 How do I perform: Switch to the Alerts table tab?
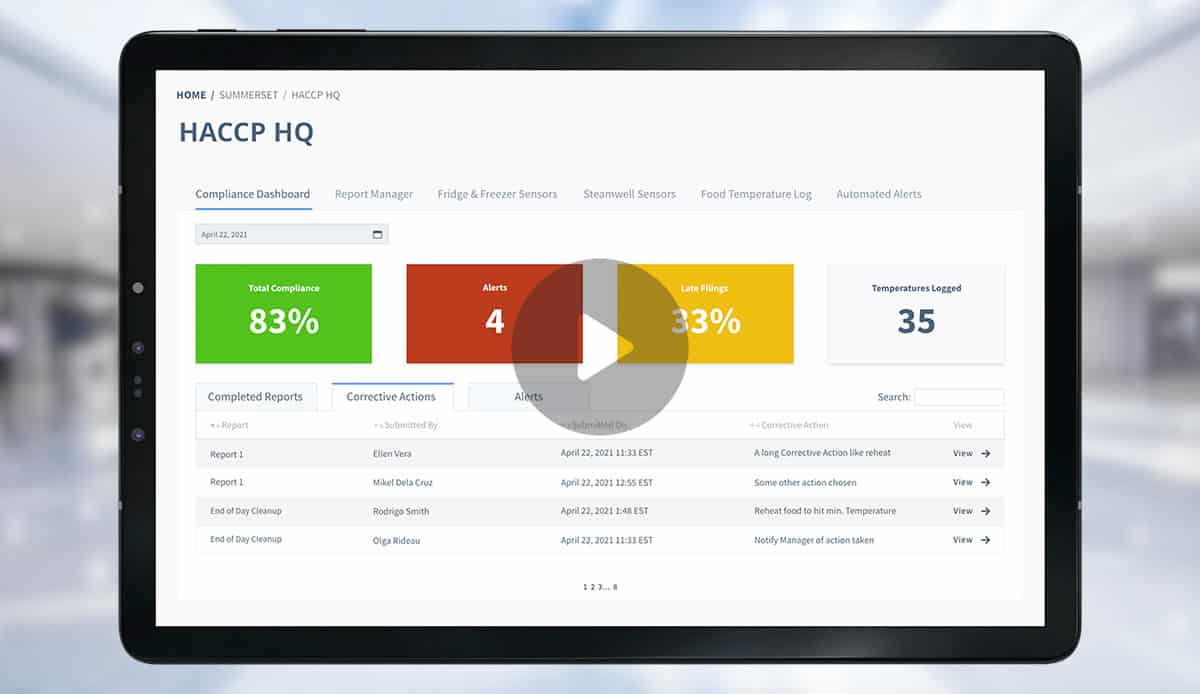[x=528, y=396]
